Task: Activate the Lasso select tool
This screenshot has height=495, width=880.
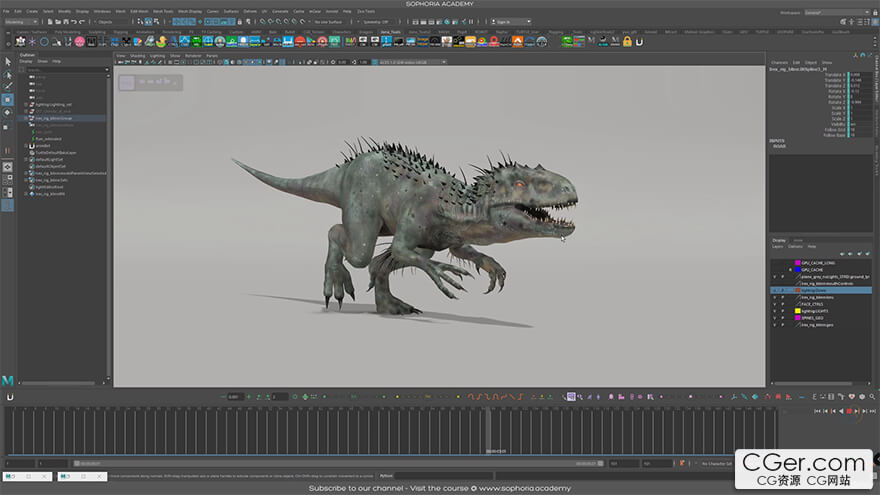Action: point(7,74)
